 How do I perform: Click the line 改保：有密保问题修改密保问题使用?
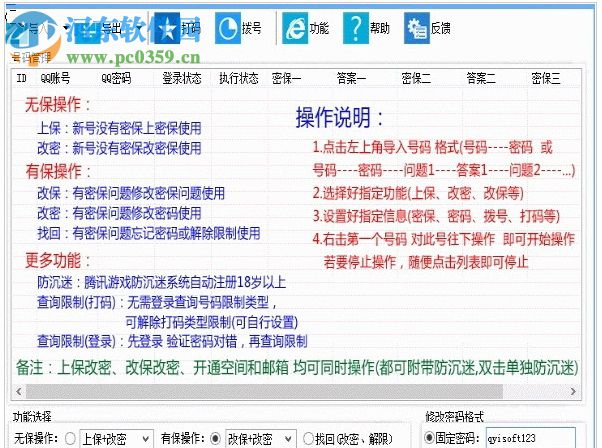[x=131, y=193]
